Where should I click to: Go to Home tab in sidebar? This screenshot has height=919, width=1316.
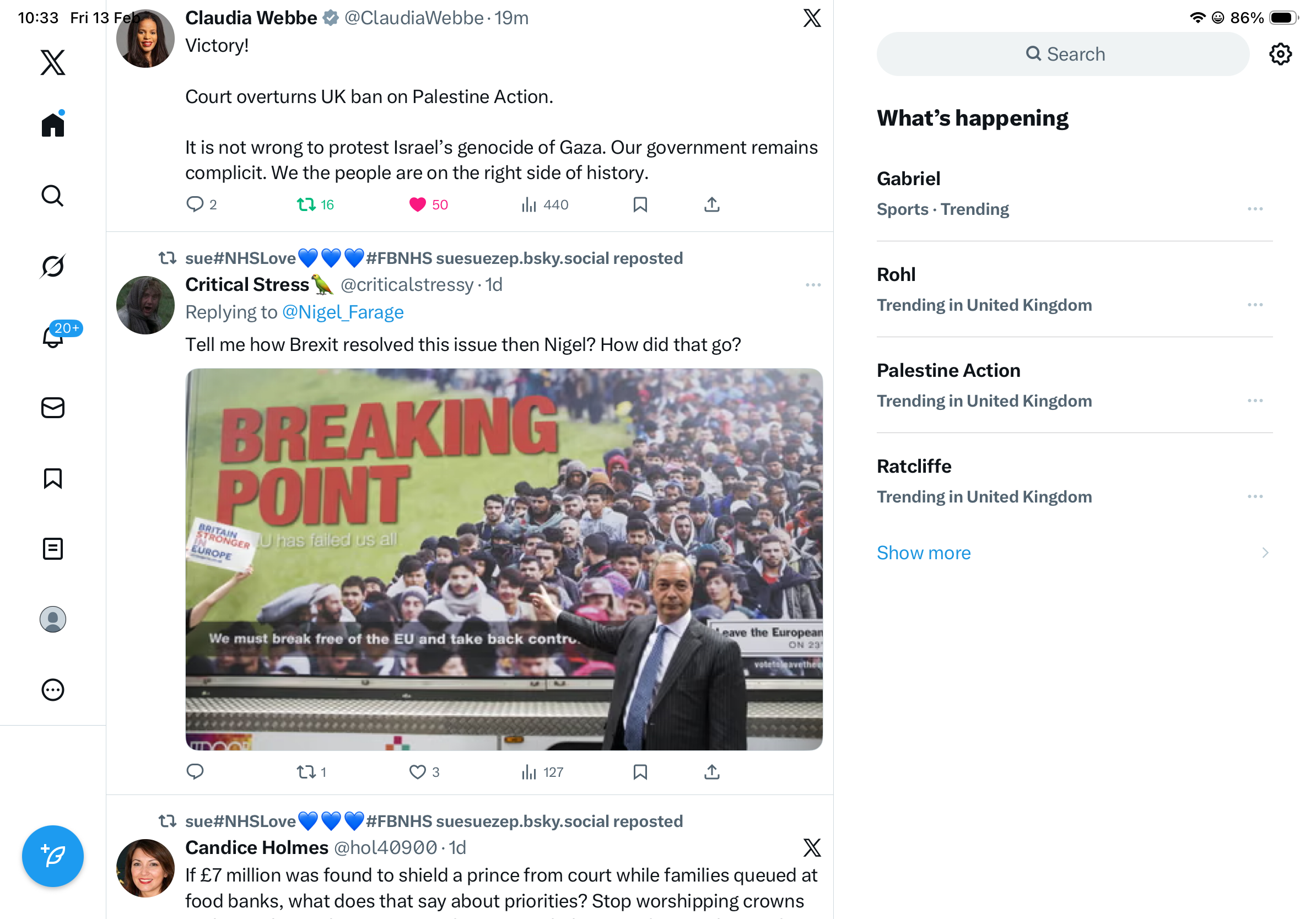pyautogui.click(x=53, y=125)
